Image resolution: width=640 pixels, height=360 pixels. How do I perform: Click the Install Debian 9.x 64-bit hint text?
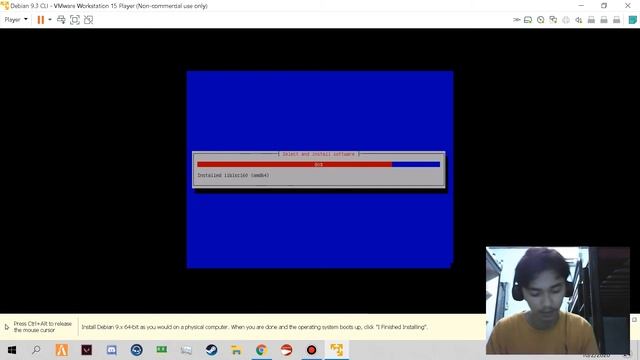click(x=254, y=327)
